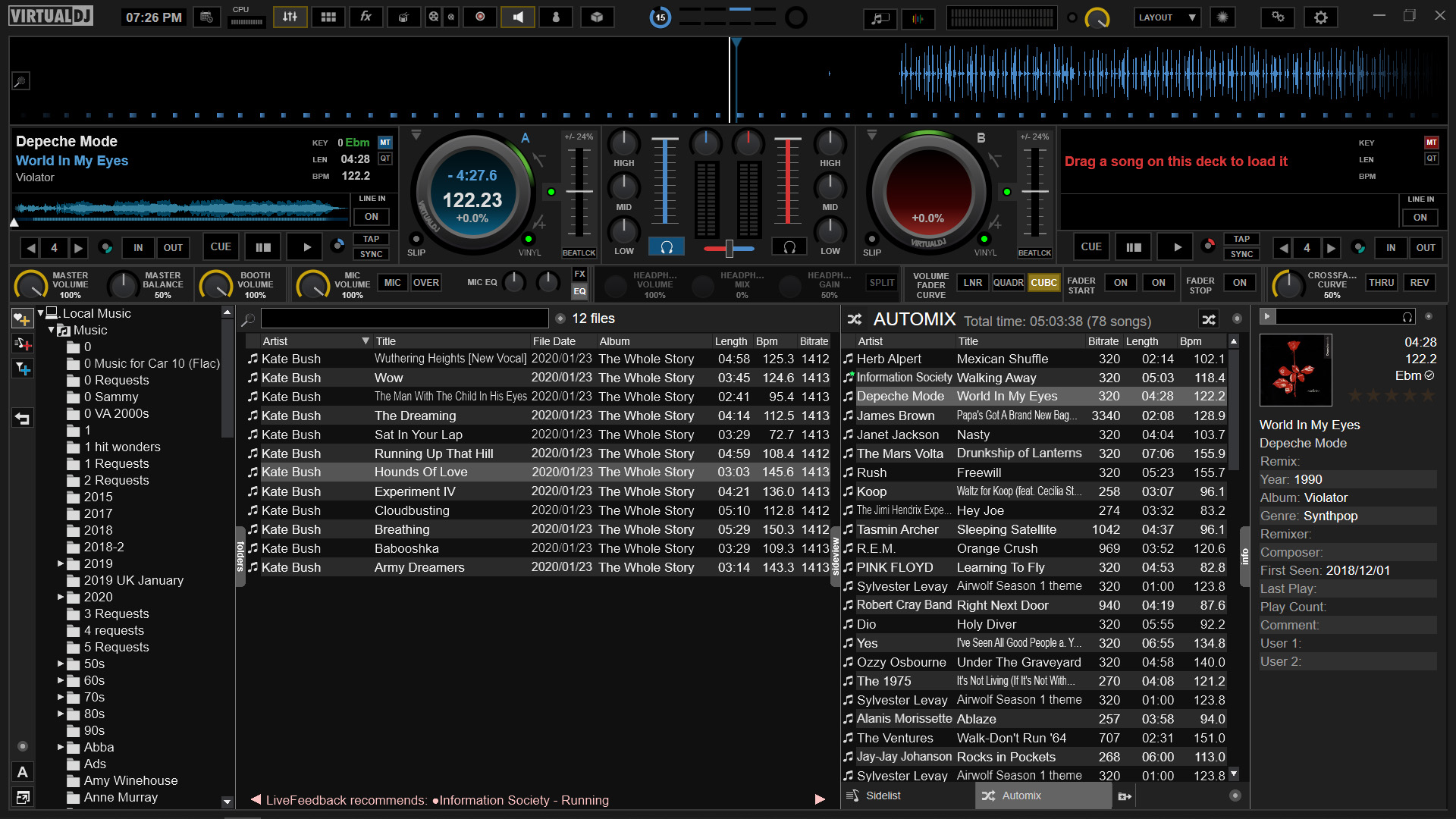Open the video film reel panel

point(433,17)
